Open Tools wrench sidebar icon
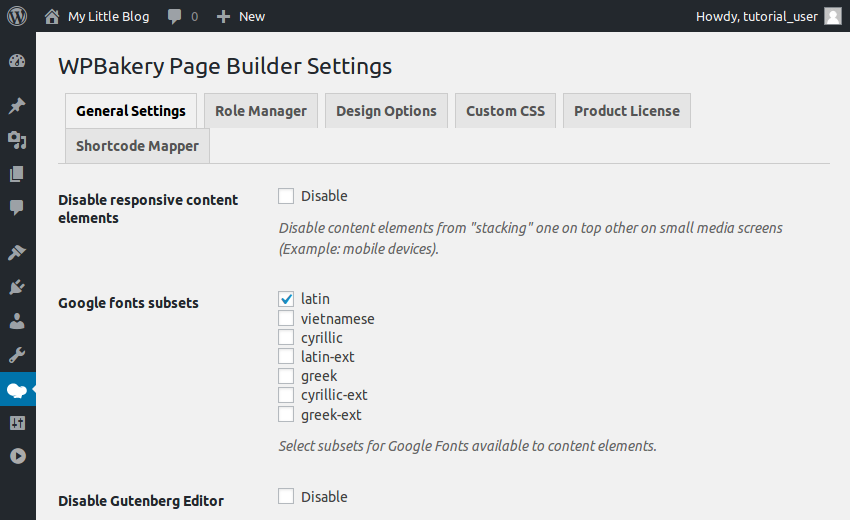Screen dimensions: 850x520 coord(17,356)
